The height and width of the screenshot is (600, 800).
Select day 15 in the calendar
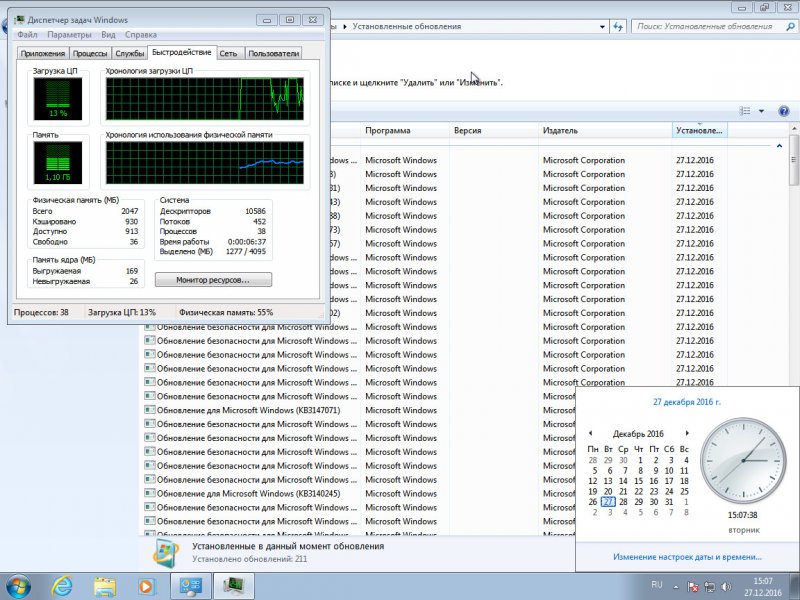[x=638, y=481]
